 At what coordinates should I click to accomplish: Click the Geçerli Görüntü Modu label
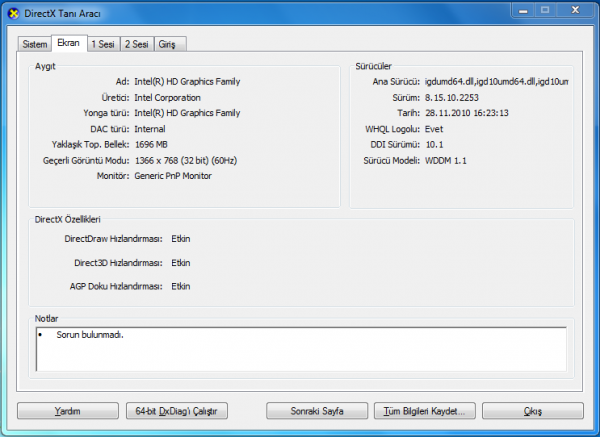[86, 160]
